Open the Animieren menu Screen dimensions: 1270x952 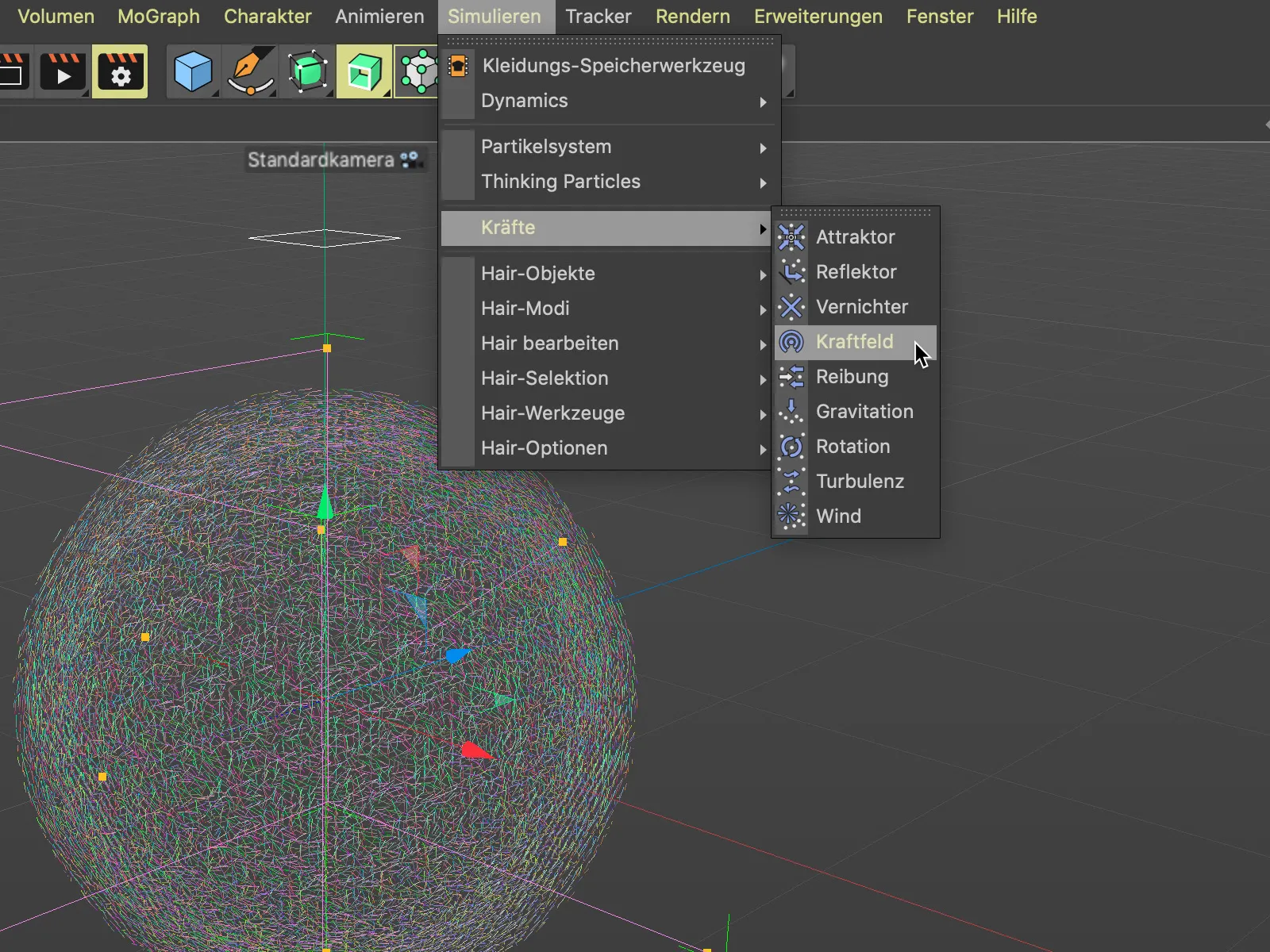pyautogui.click(x=379, y=17)
